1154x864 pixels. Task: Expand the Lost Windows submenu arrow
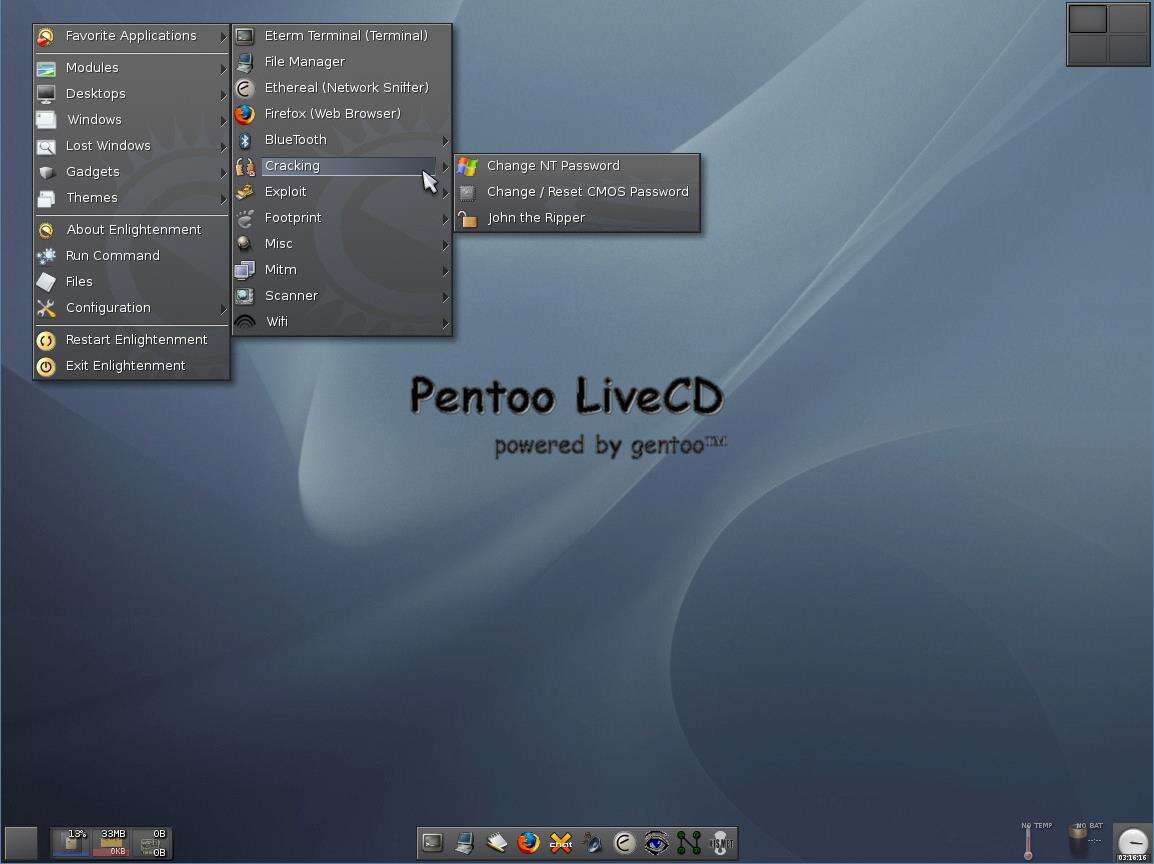click(223, 147)
